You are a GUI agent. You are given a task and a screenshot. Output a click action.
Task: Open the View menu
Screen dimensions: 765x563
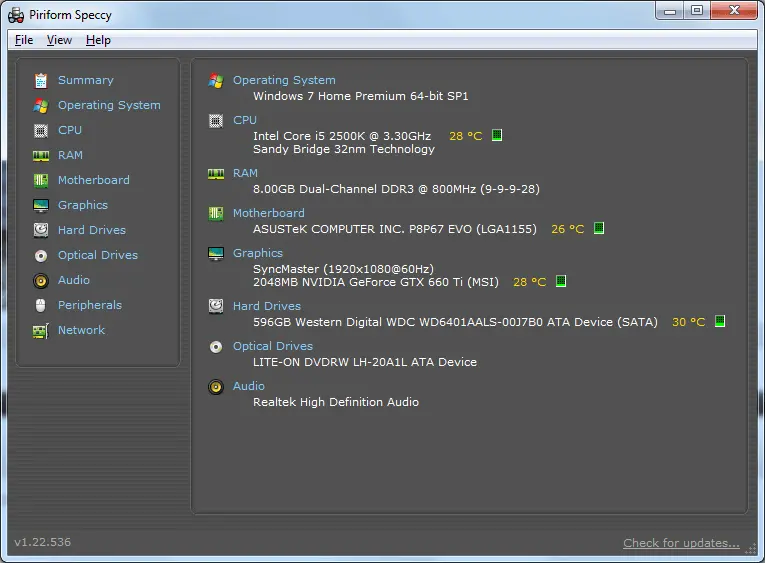click(59, 40)
